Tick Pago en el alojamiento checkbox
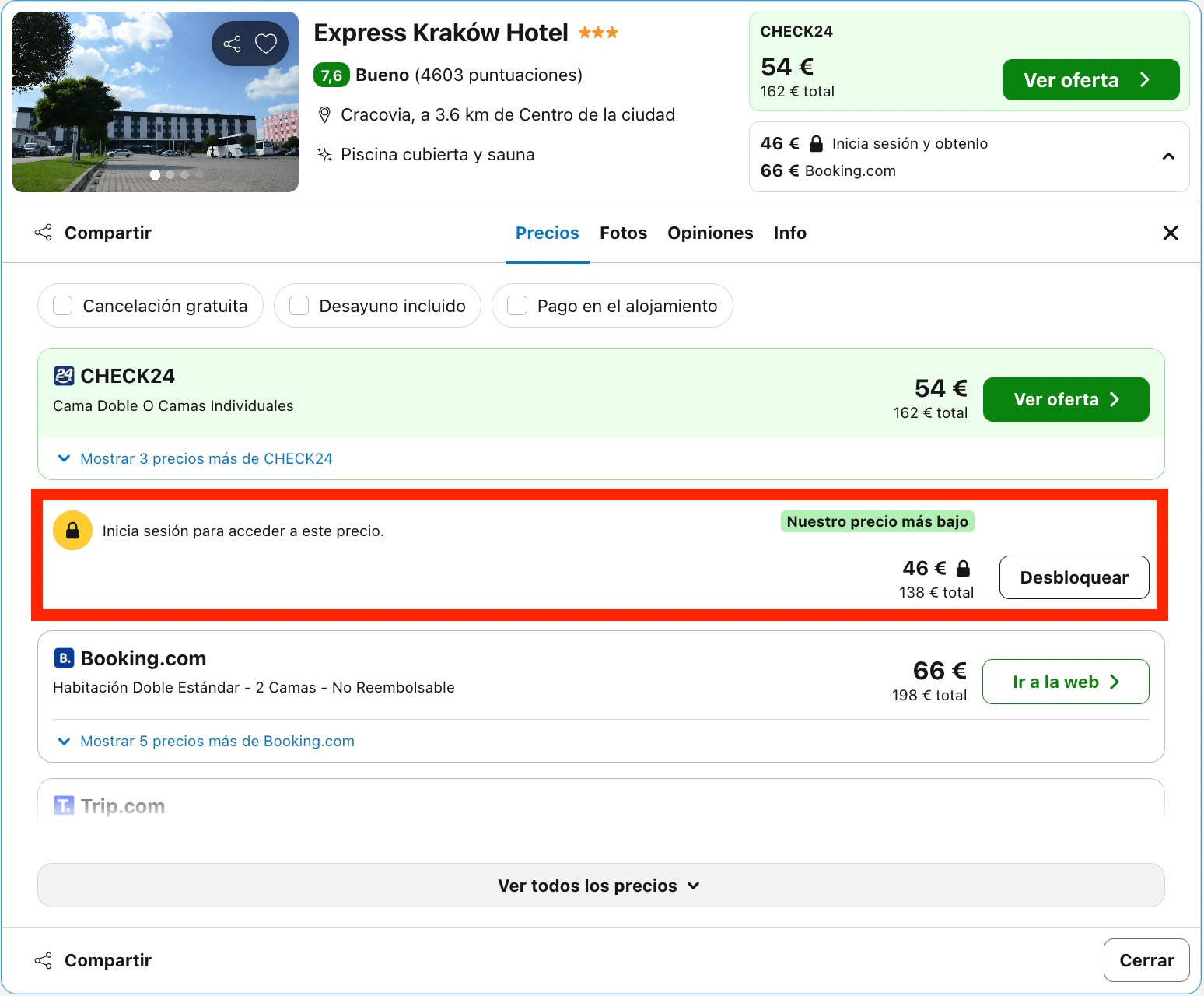Screen dimensions: 1204x996 click(x=517, y=306)
